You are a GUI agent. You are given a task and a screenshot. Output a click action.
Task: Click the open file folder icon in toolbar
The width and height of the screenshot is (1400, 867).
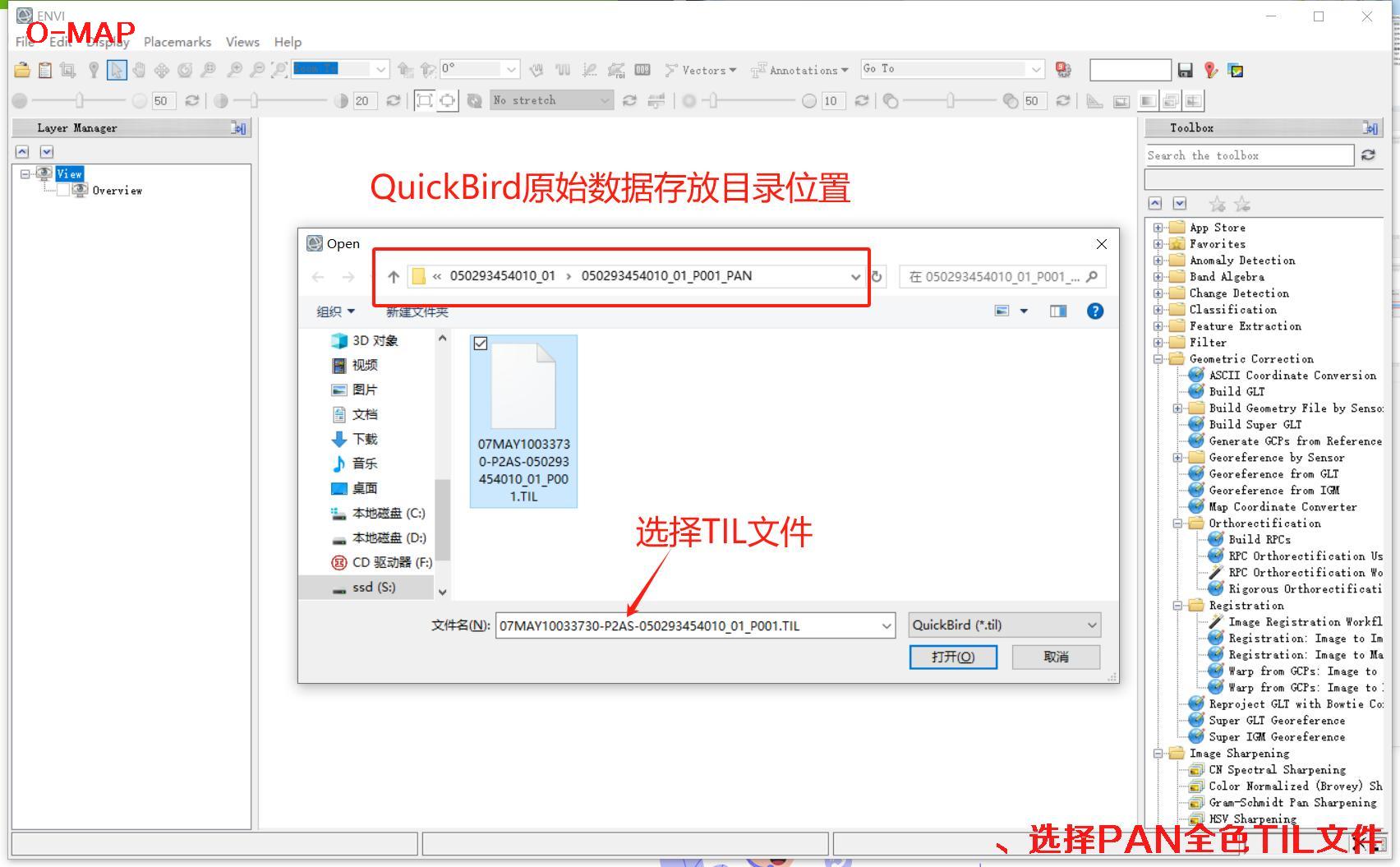pos(22,71)
